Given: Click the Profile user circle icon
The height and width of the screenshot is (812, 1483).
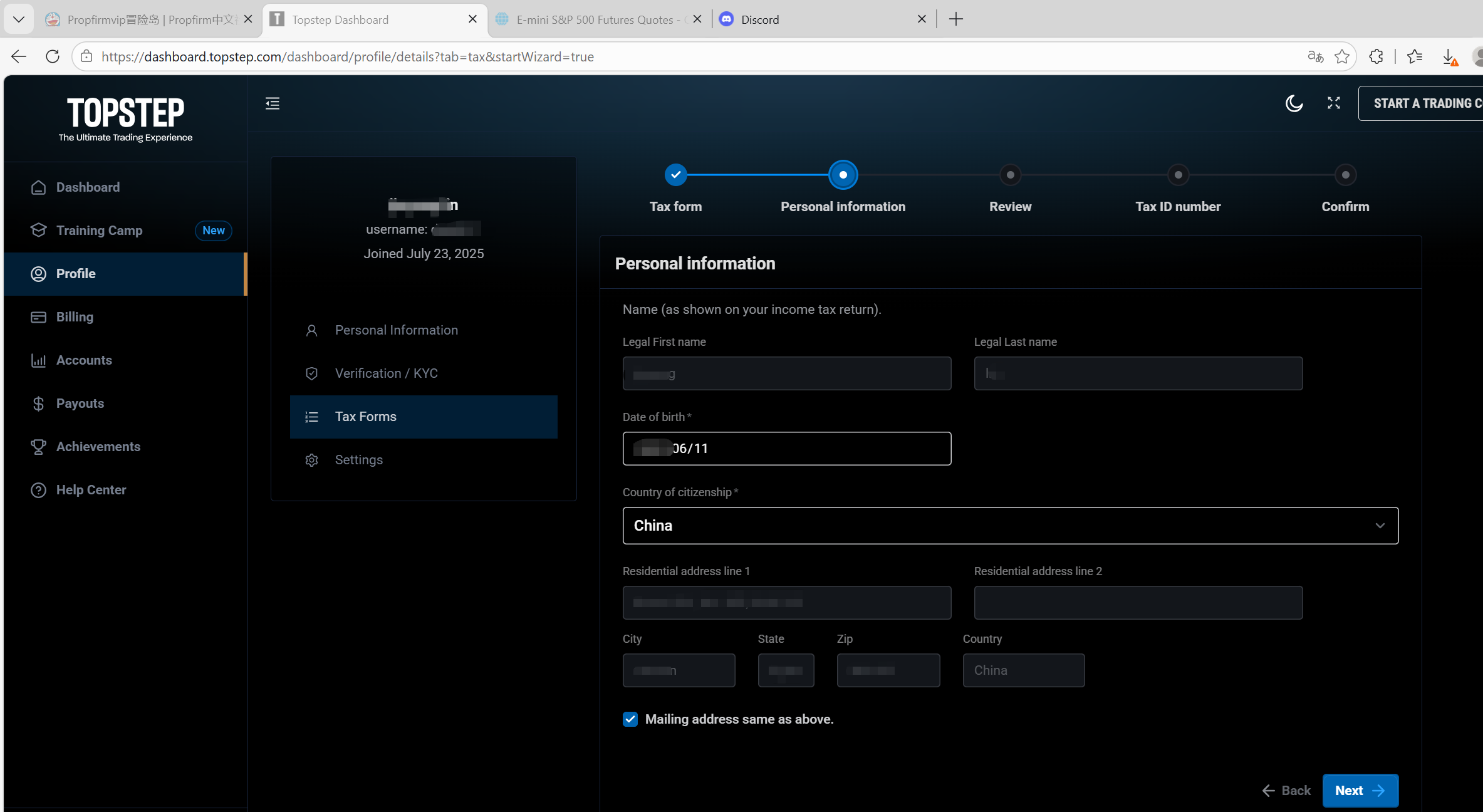Looking at the screenshot, I should [38, 274].
